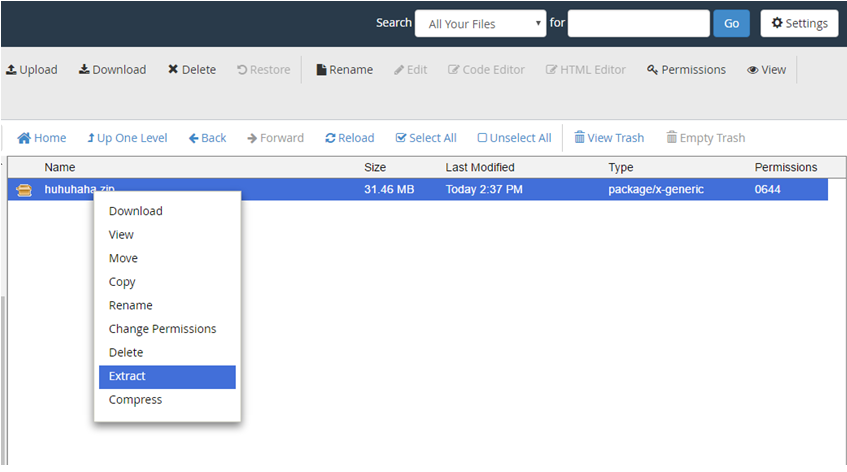Click the left pane vertical scrollbar
Image resolution: width=847 pixels, height=472 pixels.
click(x=4, y=380)
